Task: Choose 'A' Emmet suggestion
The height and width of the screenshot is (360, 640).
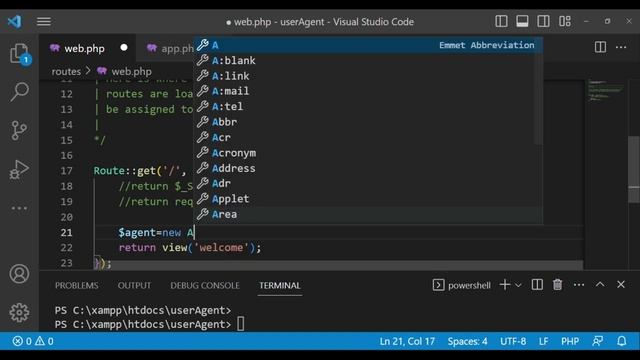Action: point(367,45)
